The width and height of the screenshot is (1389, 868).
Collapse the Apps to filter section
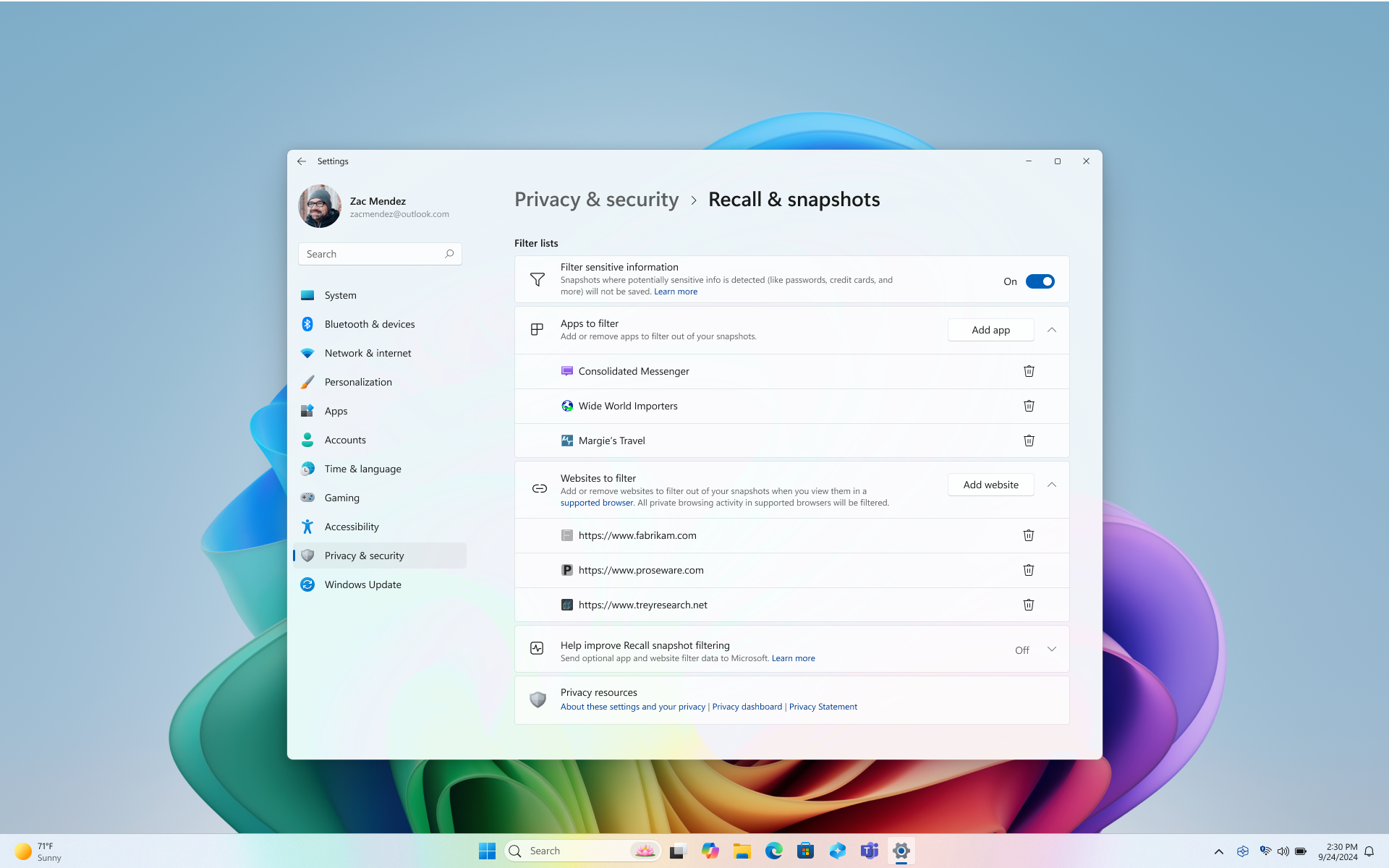(1051, 329)
